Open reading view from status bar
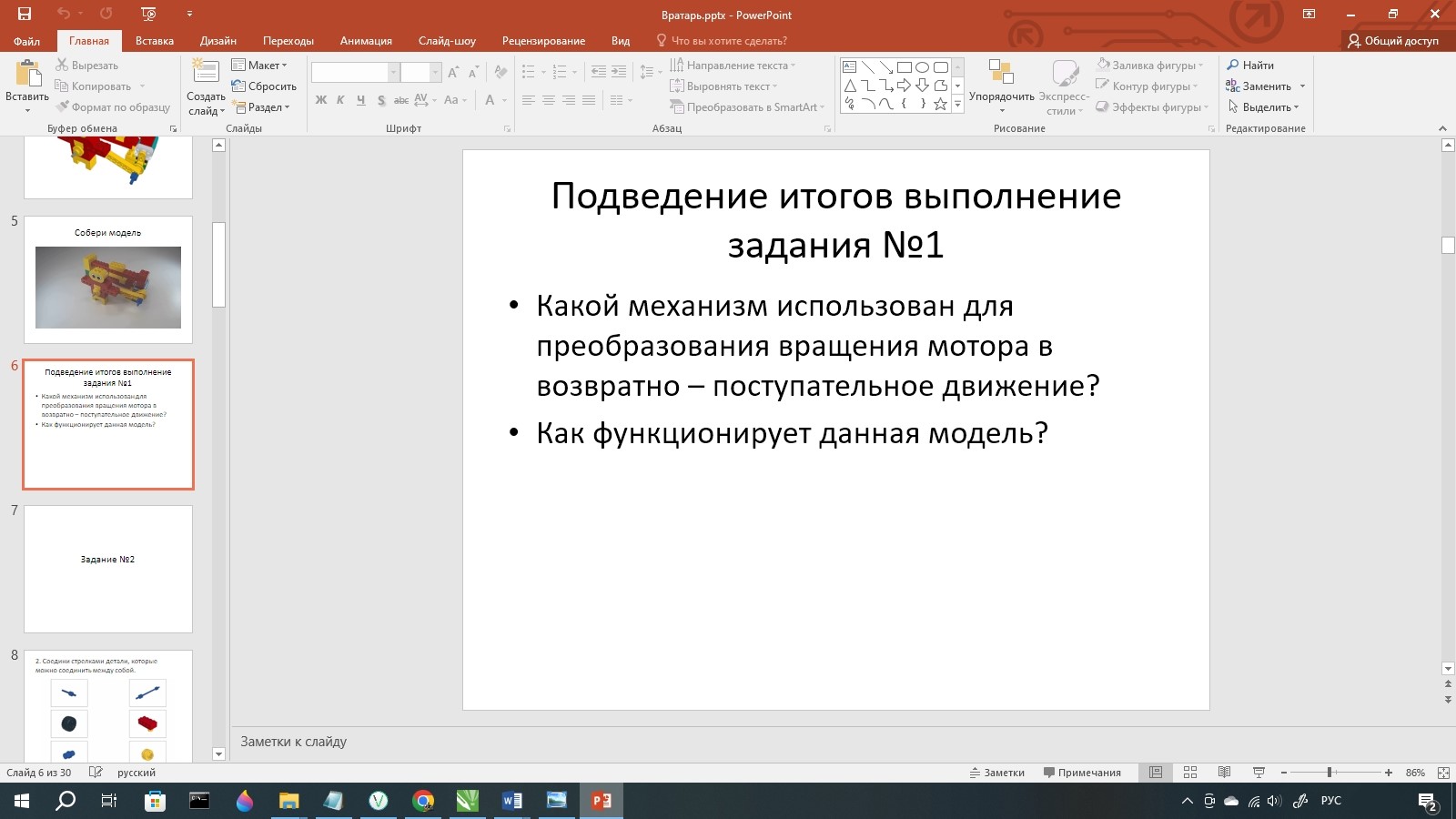Screen dimensions: 1456x819 point(1224,773)
